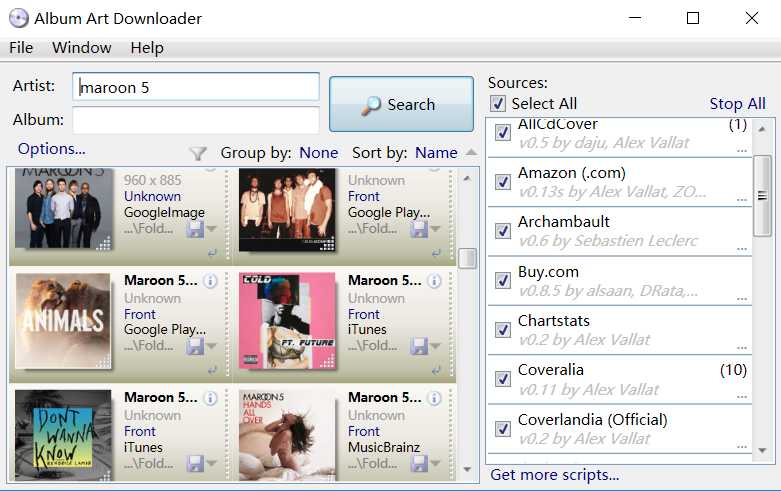Screen dimensions: 781x491
Task: Open the File menu
Action: (x=21, y=48)
